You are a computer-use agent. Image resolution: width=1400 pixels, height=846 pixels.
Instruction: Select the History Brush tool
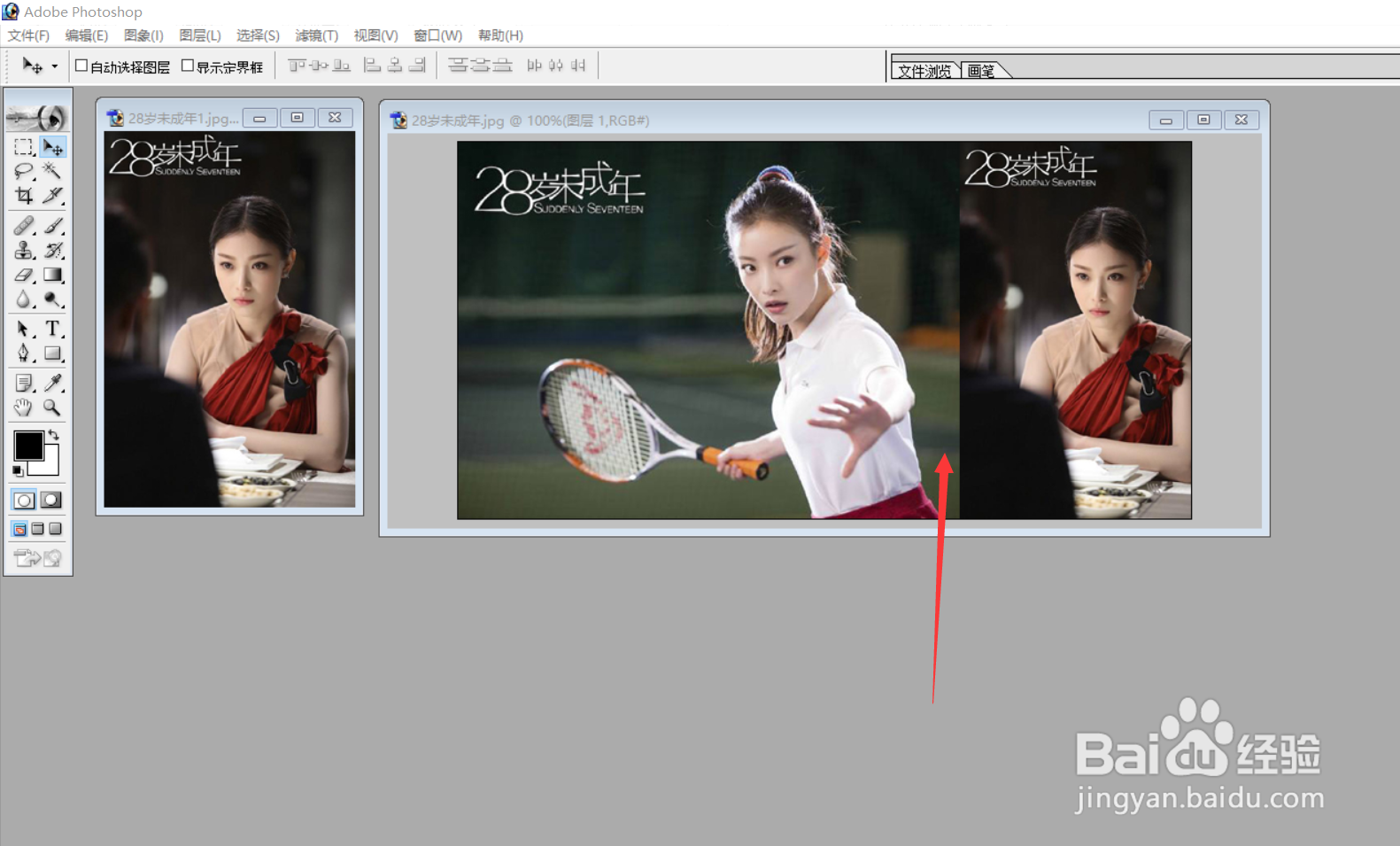click(x=53, y=251)
